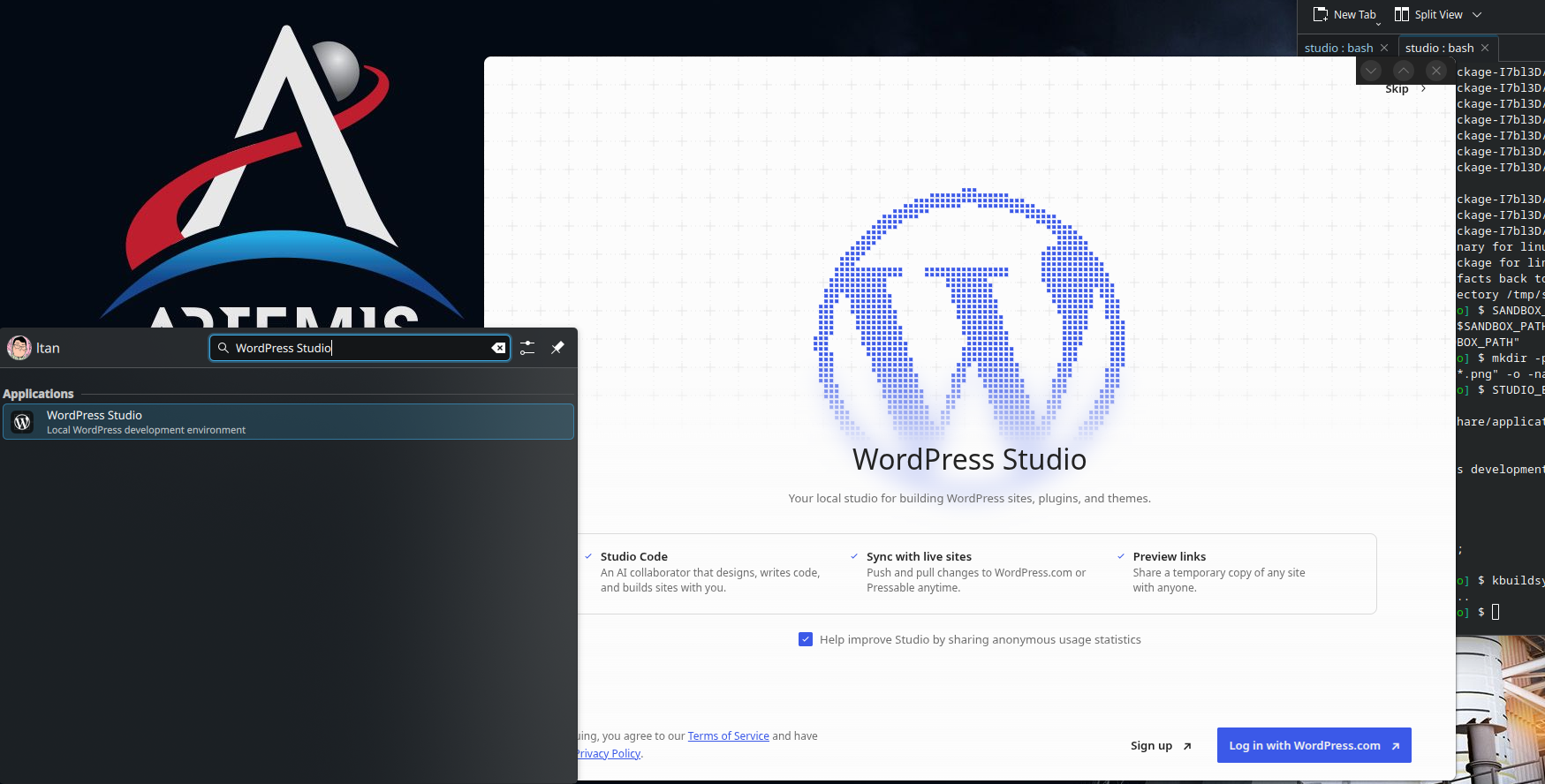Click the '$ kbuildsy' line in the terminal

coord(1501,581)
